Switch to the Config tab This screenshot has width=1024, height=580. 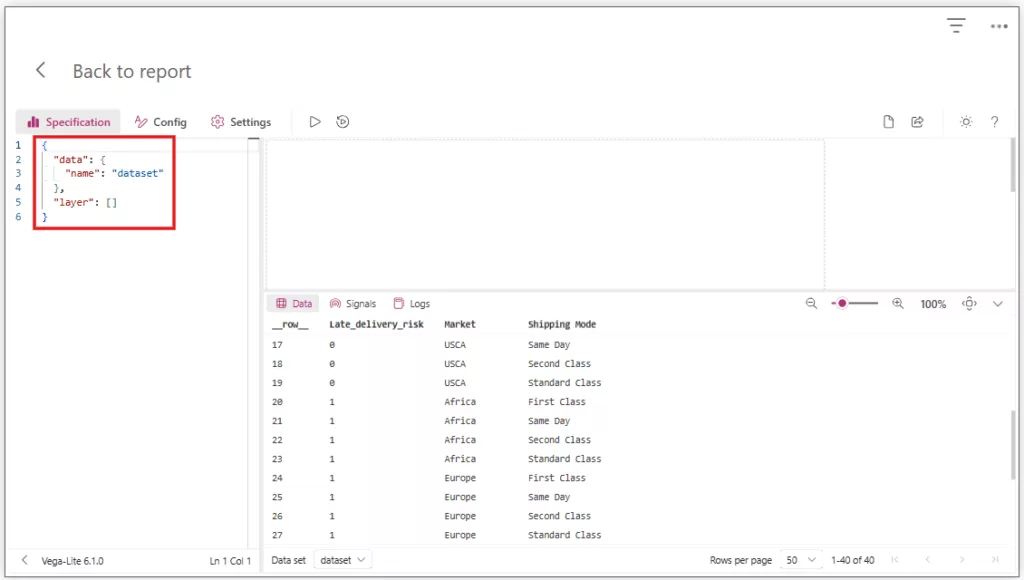tap(161, 122)
